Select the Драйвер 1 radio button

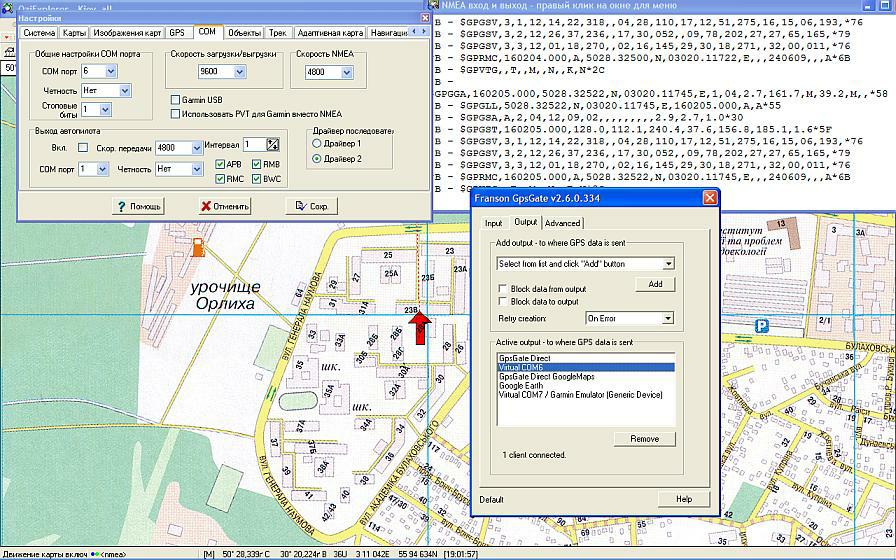click(317, 144)
